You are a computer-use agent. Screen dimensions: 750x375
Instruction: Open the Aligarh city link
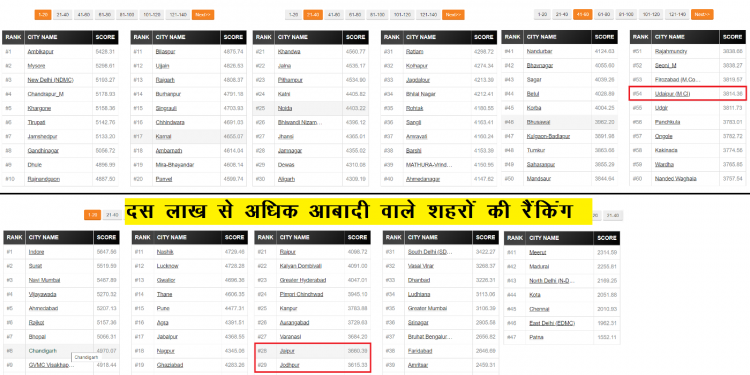click(287, 179)
